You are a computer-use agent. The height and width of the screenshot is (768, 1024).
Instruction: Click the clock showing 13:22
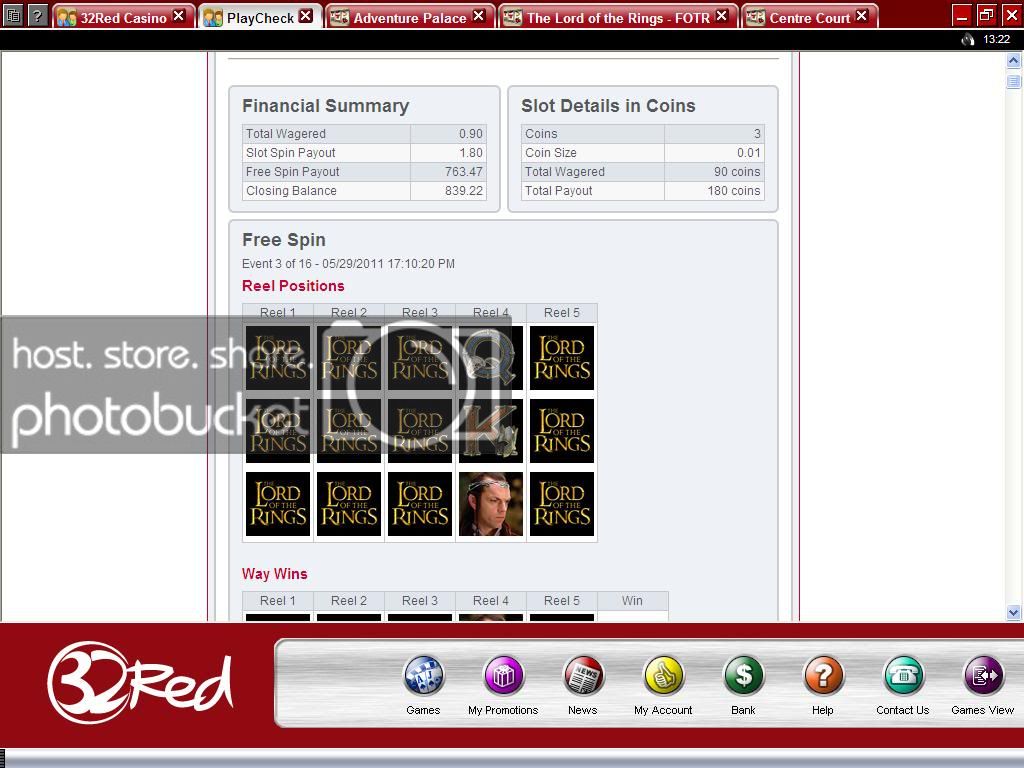(996, 39)
